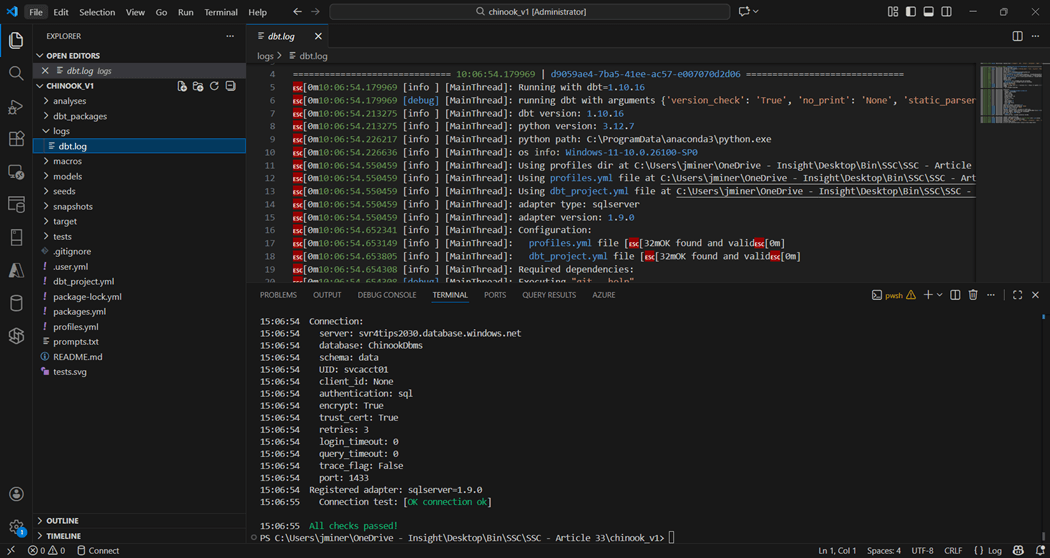This screenshot has width=1050, height=558.
Task: Open the new terminal launch profile dropdown
Action: [x=940, y=295]
